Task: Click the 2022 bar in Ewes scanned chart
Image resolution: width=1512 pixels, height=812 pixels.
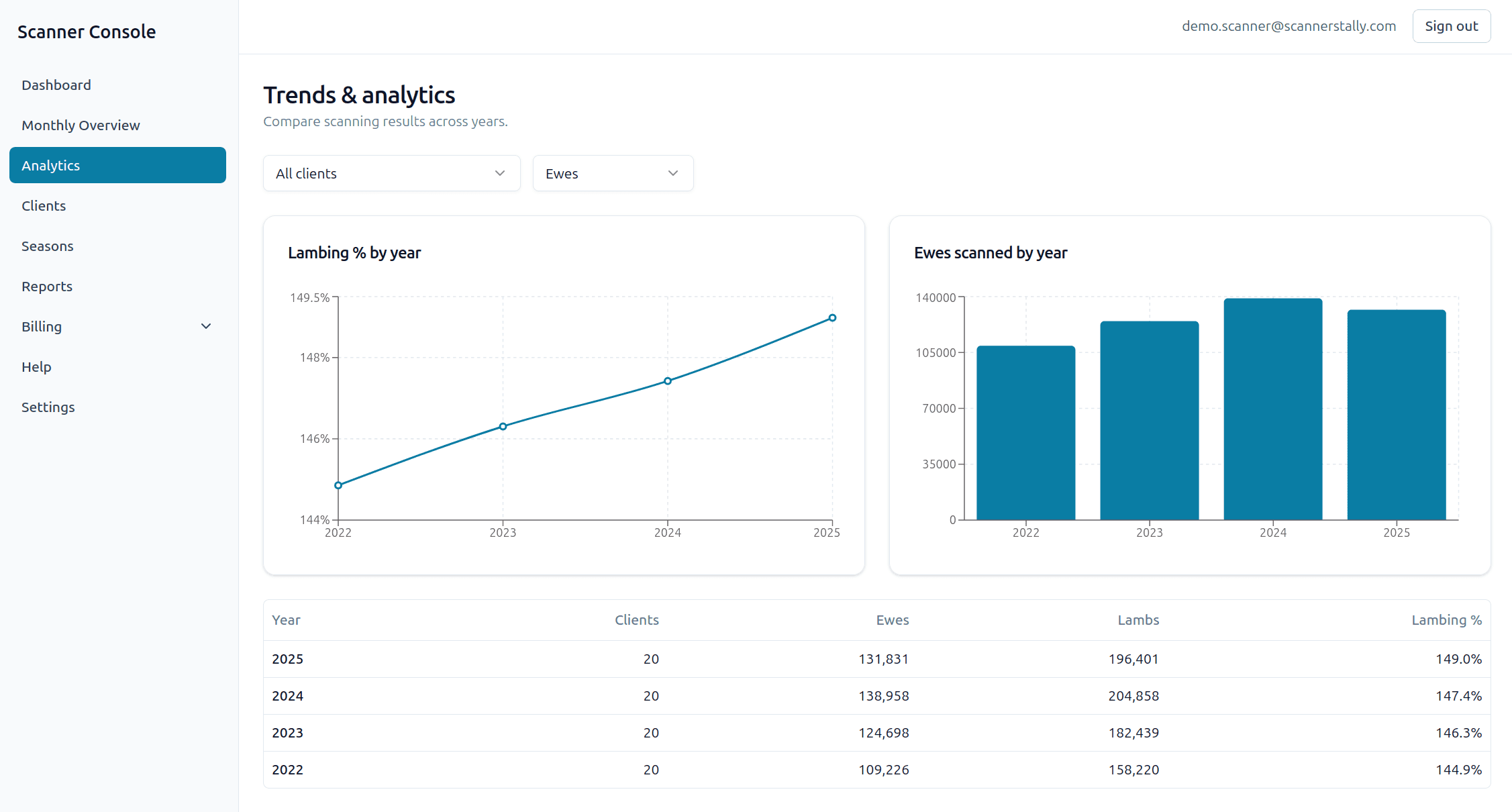Action: tap(1026, 433)
